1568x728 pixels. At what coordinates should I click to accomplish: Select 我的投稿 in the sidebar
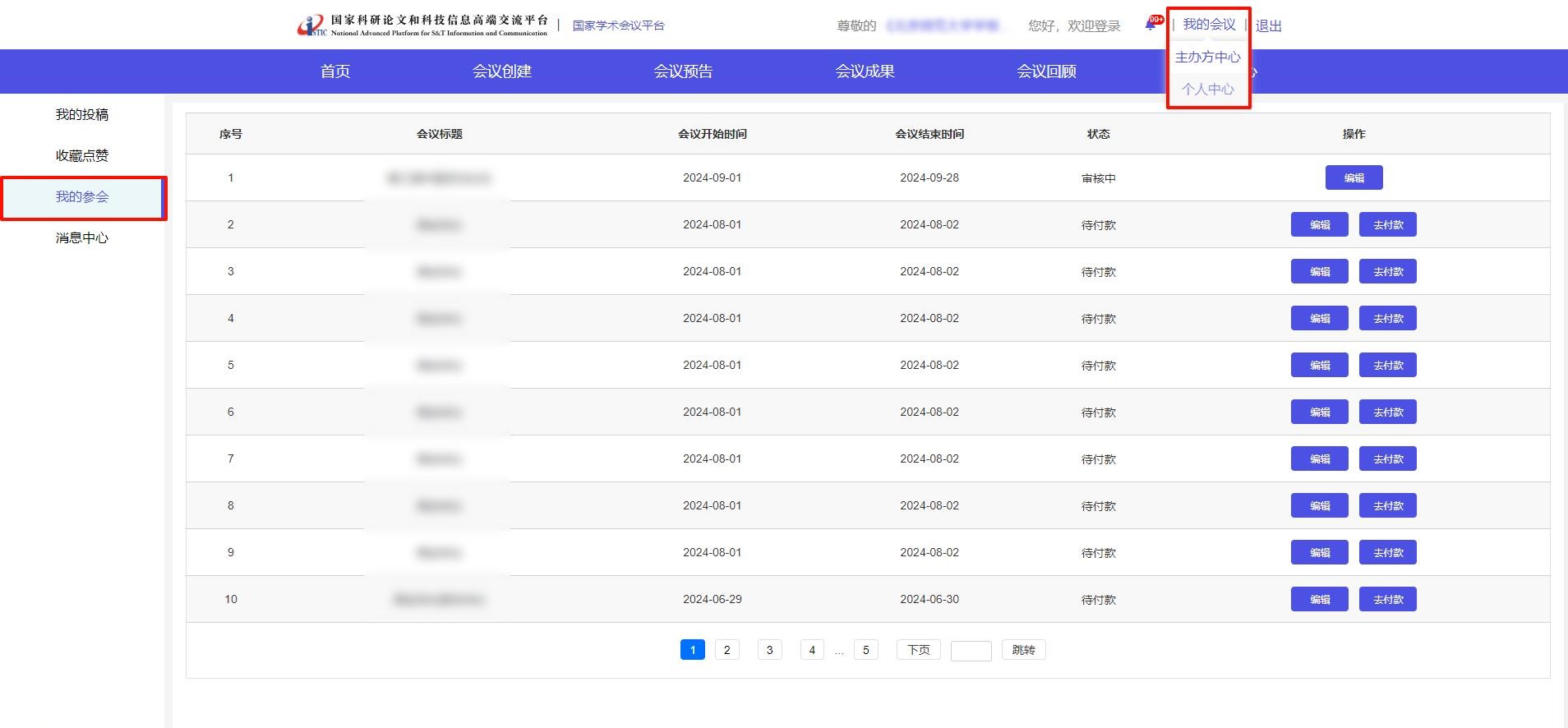pyautogui.click(x=82, y=114)
